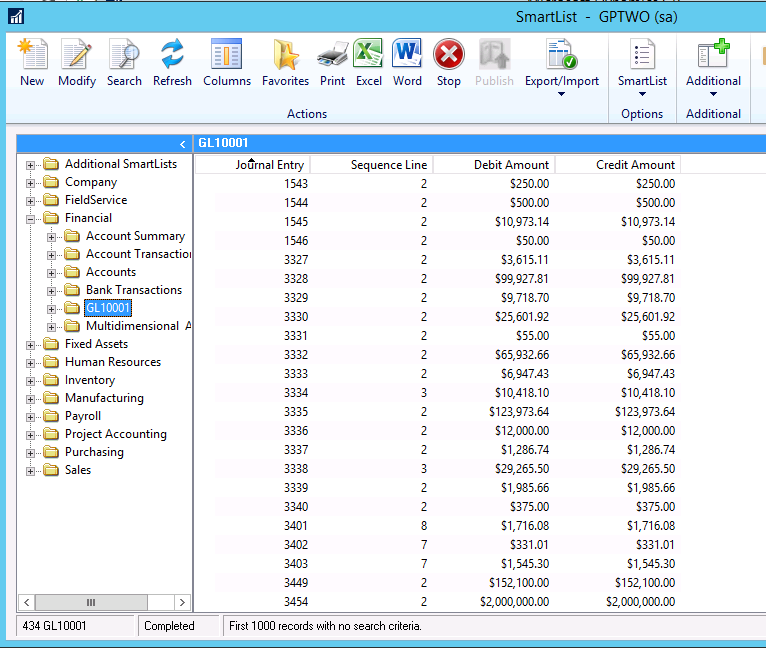Select the Multidimensional A item
This screenshot has width=766, height=648.
pos(138,326)
